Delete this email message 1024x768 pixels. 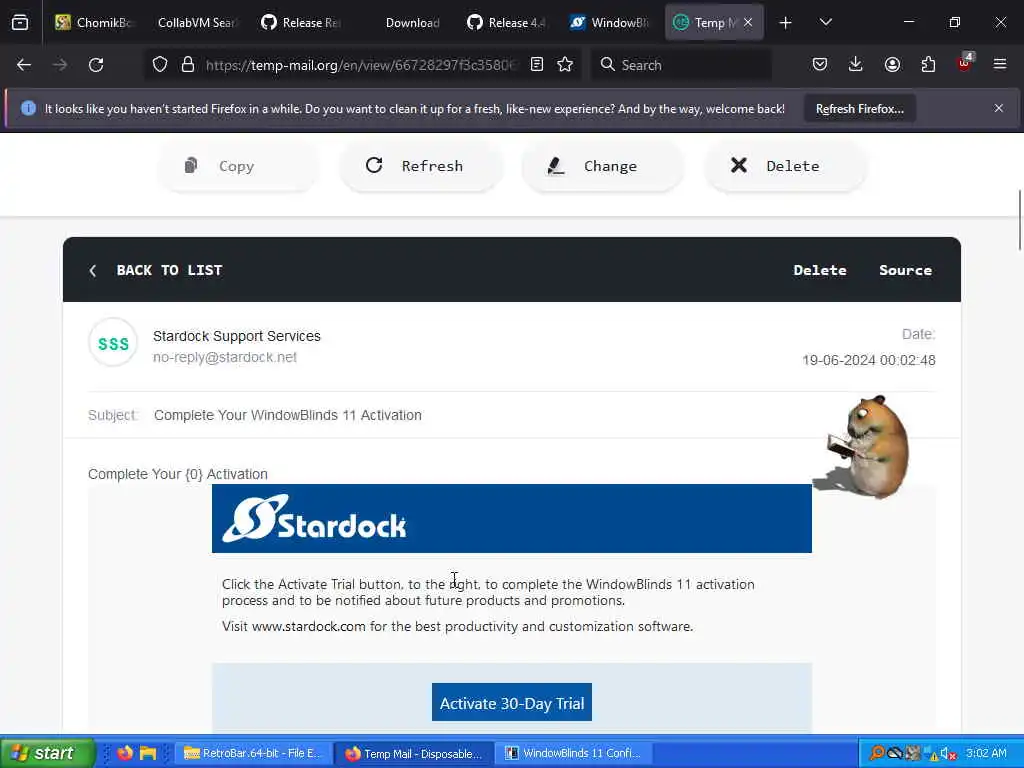tap(820, 270)
